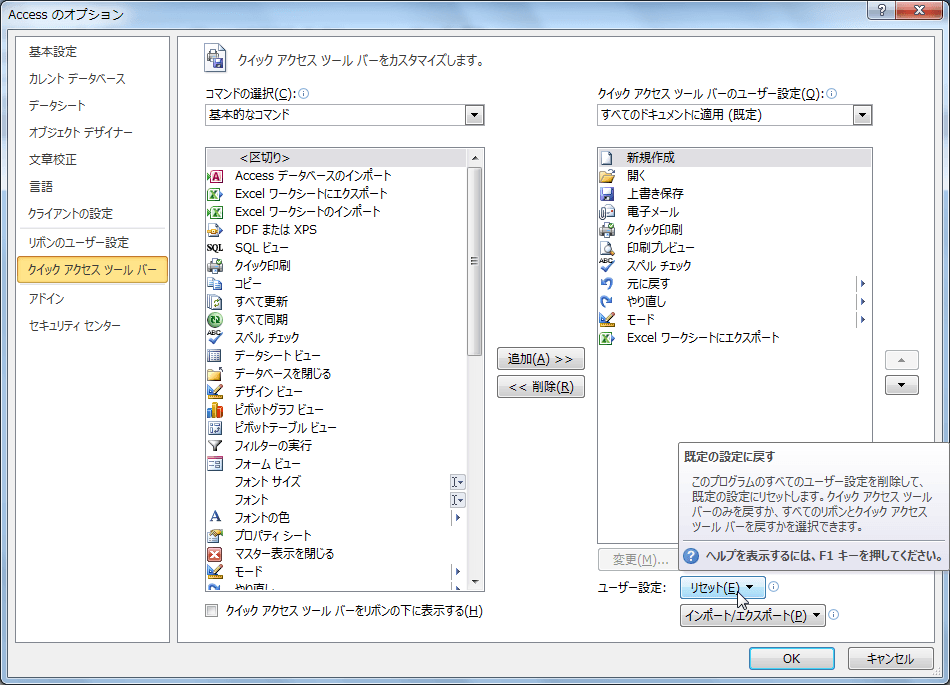Click the 印刷プレビュー icon in right list

(x=606, y=248)
